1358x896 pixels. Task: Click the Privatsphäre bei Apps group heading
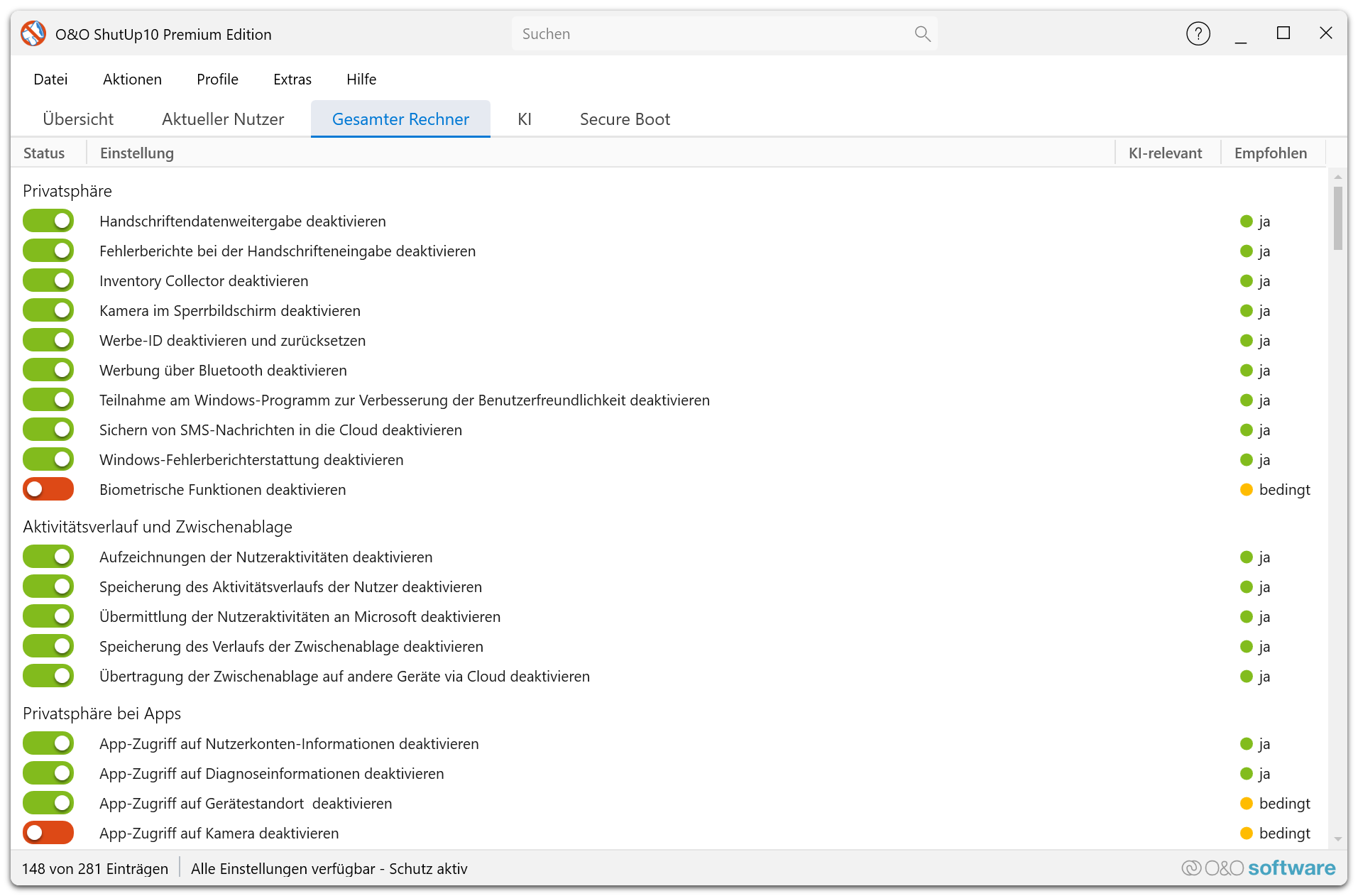click(x=102, y=714)
